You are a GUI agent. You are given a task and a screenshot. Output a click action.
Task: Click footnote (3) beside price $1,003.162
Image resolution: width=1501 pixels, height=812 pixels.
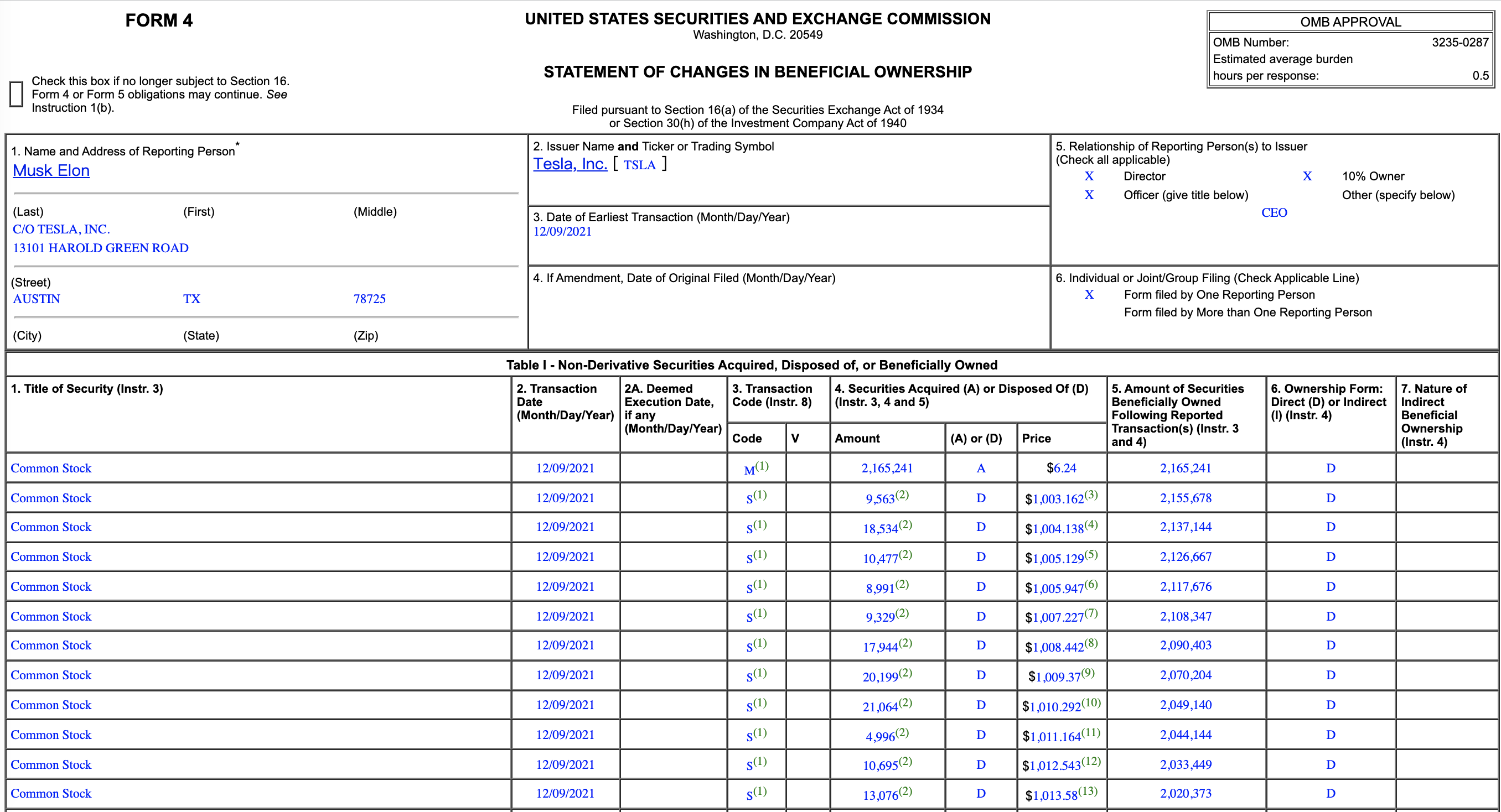[1091, 495]
